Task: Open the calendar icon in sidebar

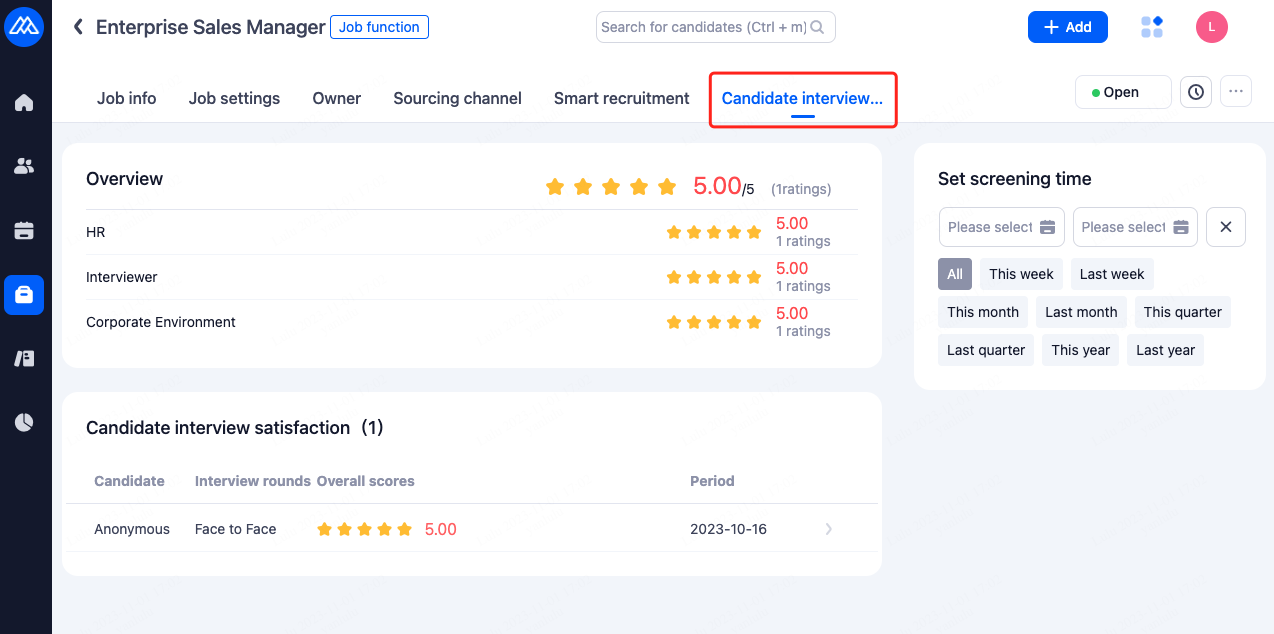Action: click(x=24, y=231)
